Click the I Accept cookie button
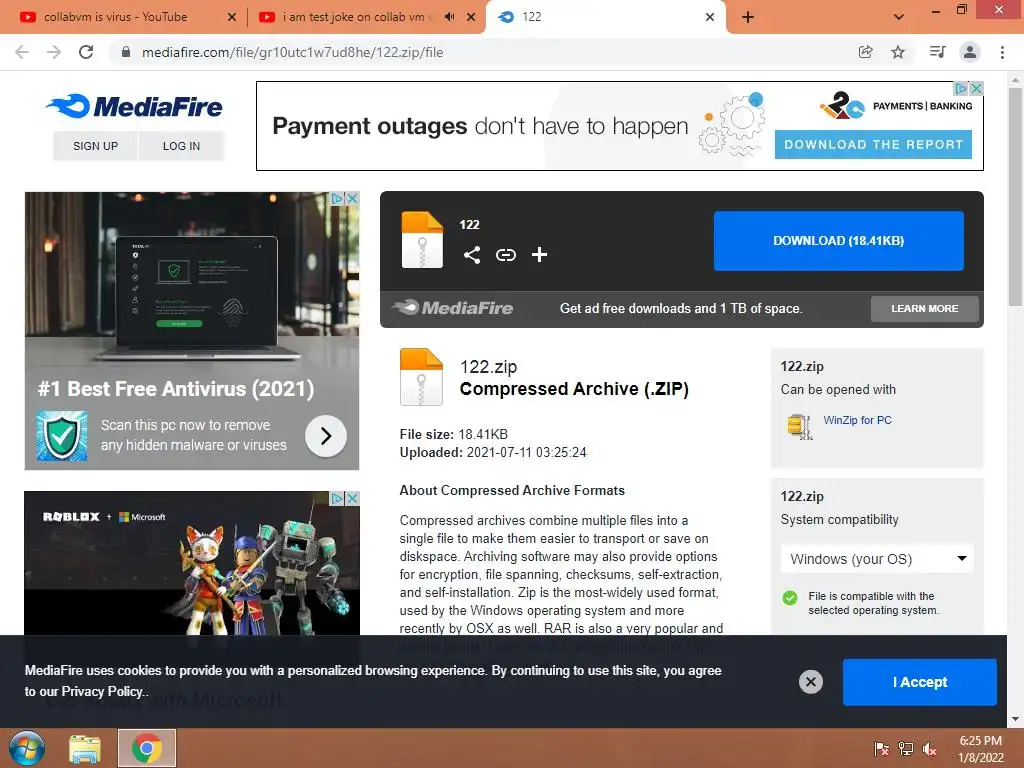Screen dimensions: 1024x768 pos(920,682)
